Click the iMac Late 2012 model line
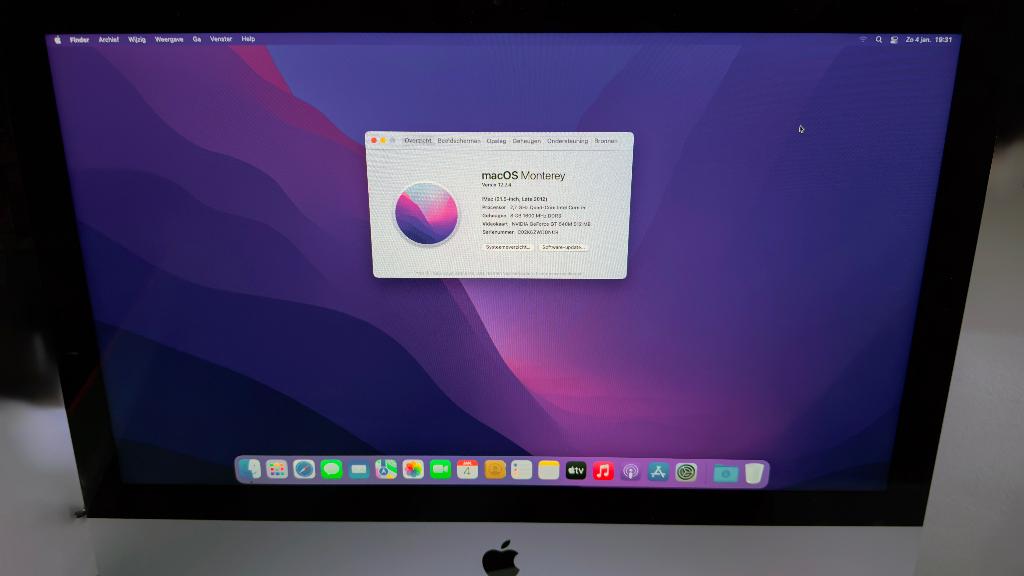This screenshot has width=1024, height=576. point(515,199)
